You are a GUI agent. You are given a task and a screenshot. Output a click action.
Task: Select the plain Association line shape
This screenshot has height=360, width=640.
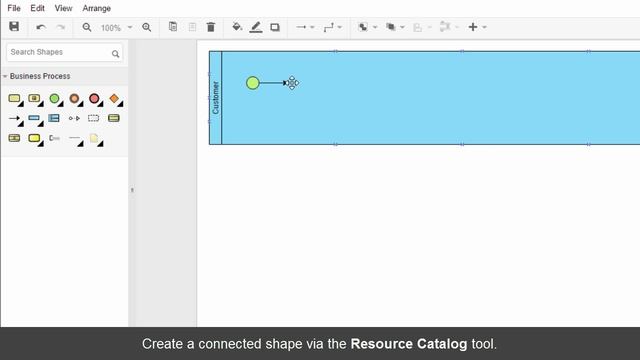(x=76, y=139)
